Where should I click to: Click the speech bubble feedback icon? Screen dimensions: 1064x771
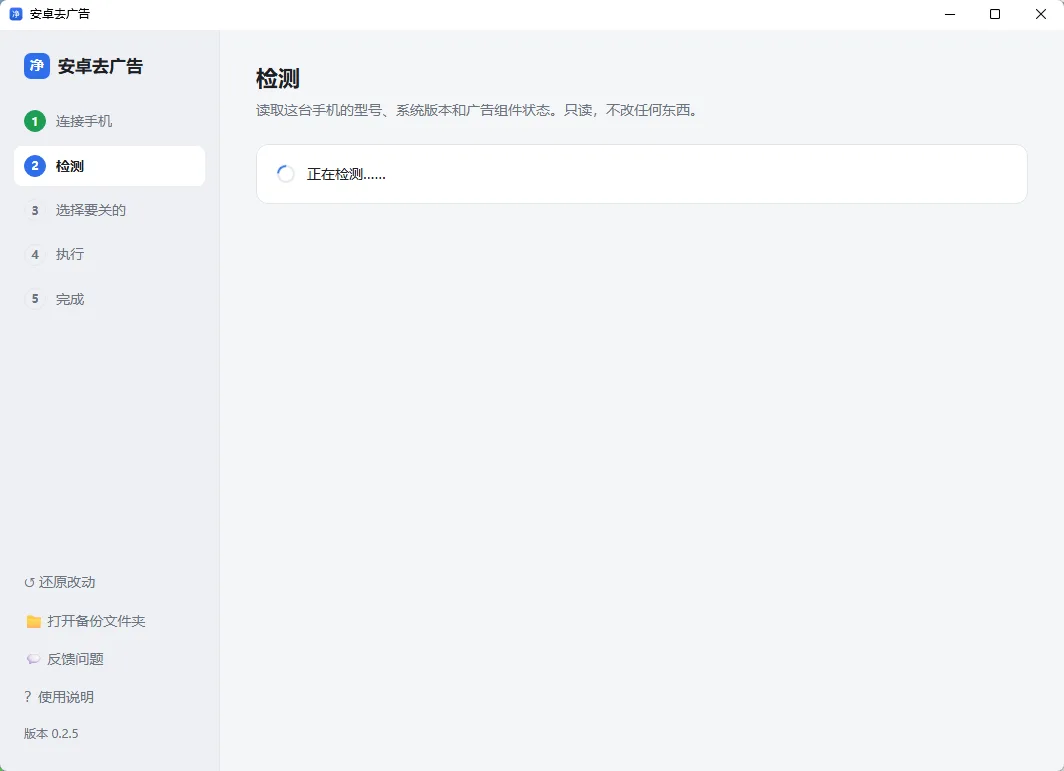[33, 659]
